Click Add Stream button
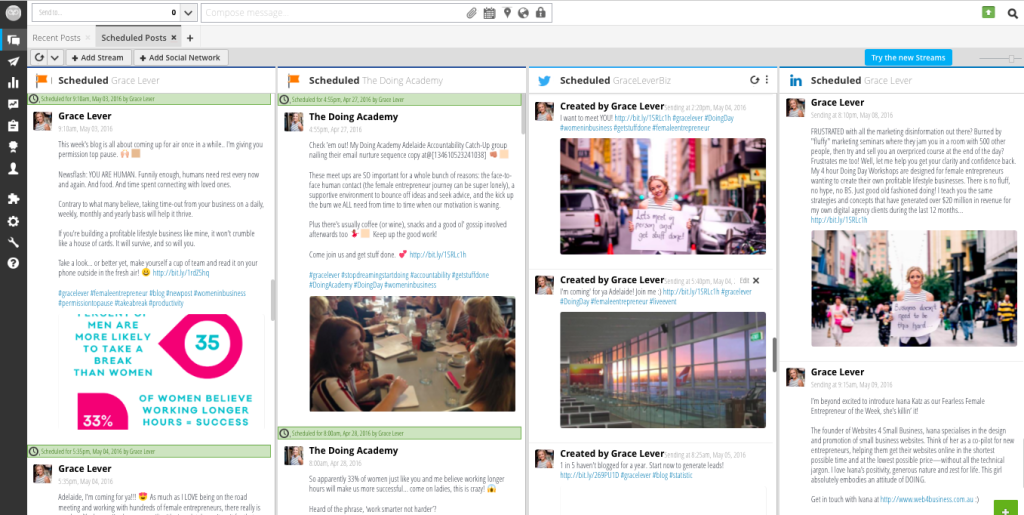 (x=98, y=57)
